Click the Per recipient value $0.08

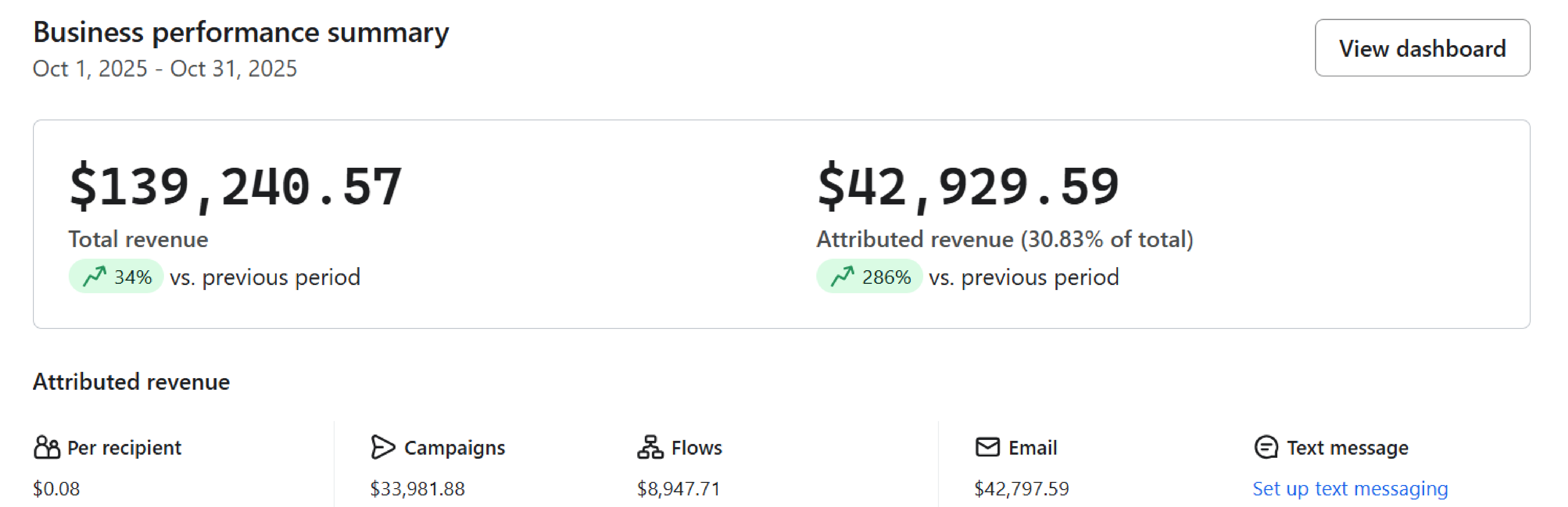click(x=57, y=489)
